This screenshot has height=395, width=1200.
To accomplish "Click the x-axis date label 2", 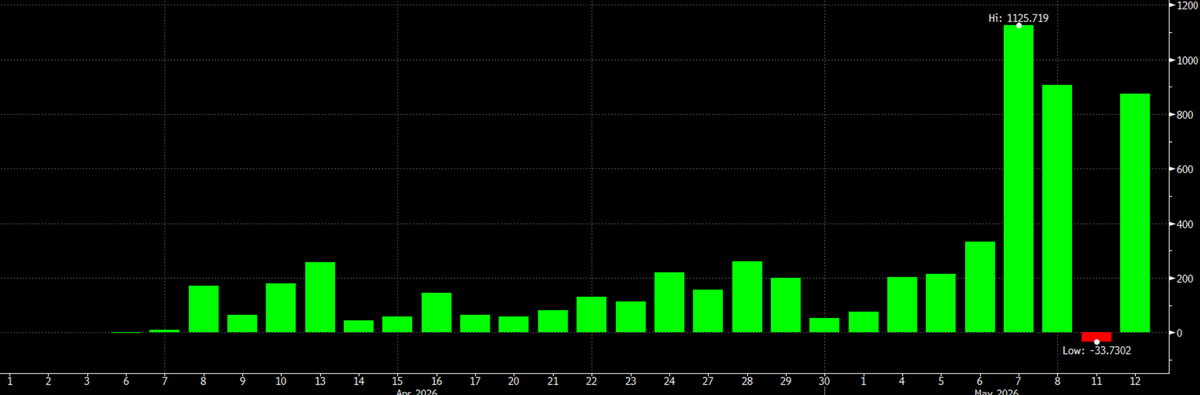I will tap(48, 381).
